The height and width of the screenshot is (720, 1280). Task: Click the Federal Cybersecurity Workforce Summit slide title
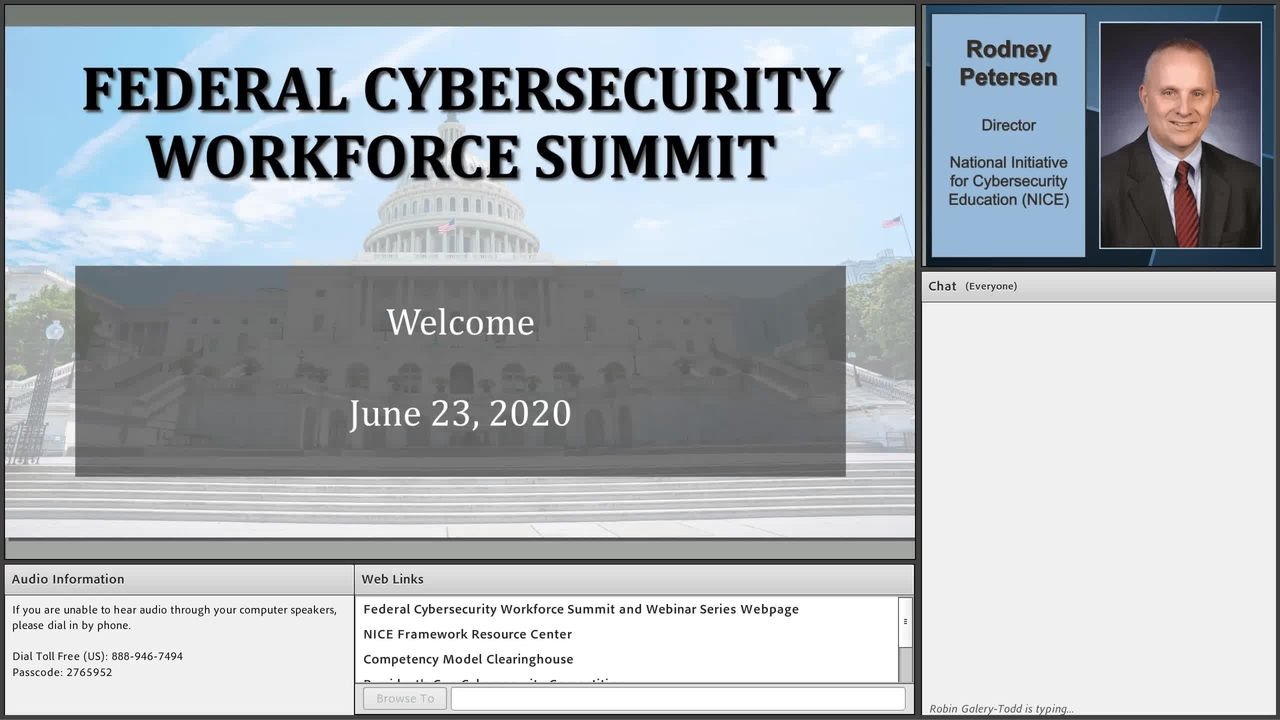(461, 122)
